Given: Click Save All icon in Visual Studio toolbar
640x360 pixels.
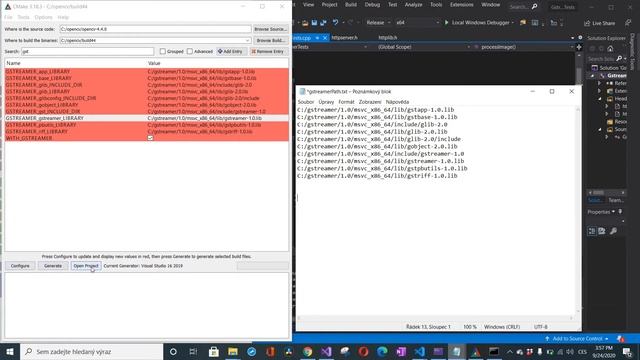Looking at the screenshot, I should (323, 23).
